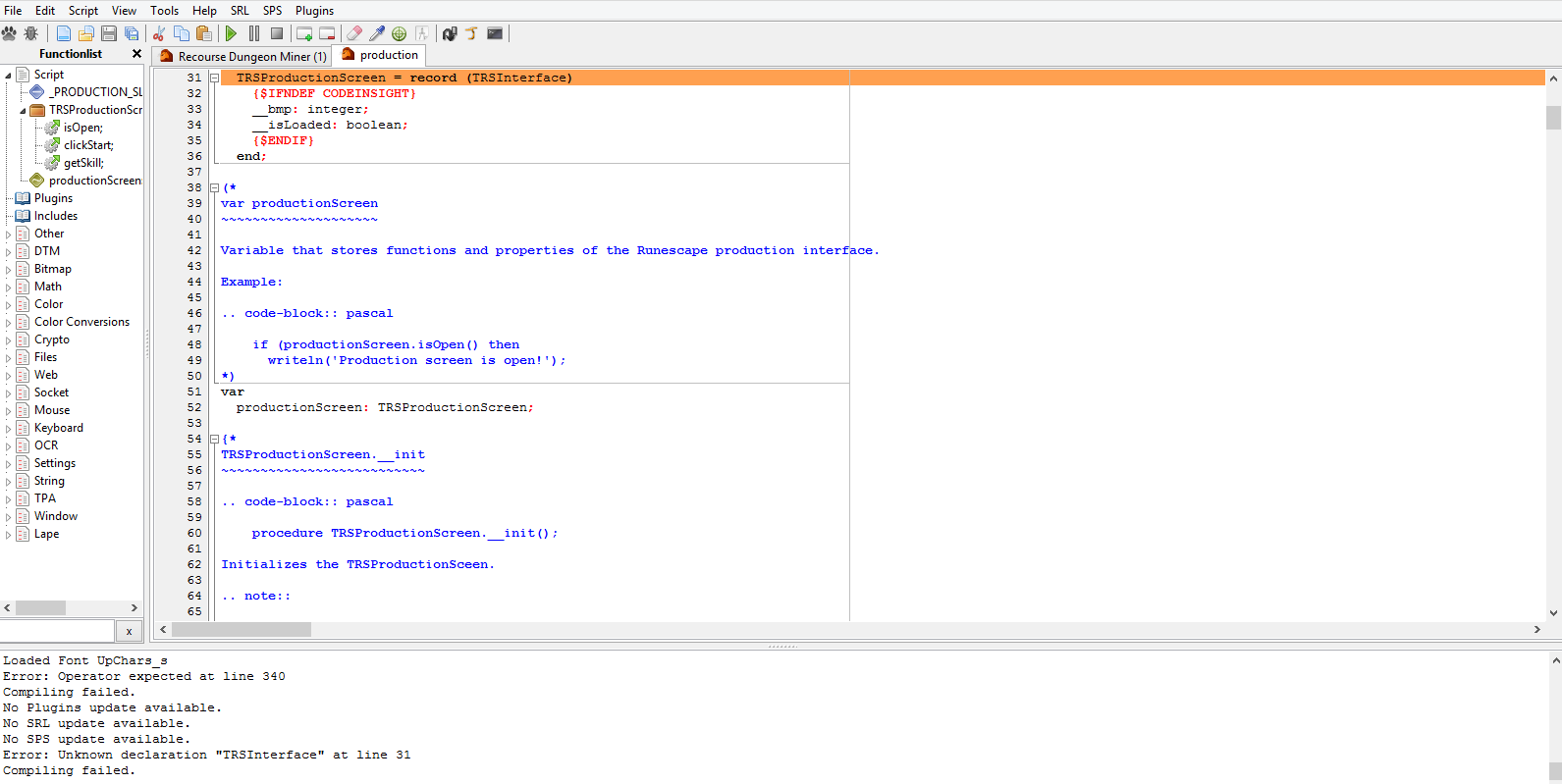Select Includes node in the Functionlist
The height and width of the screenshot is (784, 1562).
click(x=56, y=216)
